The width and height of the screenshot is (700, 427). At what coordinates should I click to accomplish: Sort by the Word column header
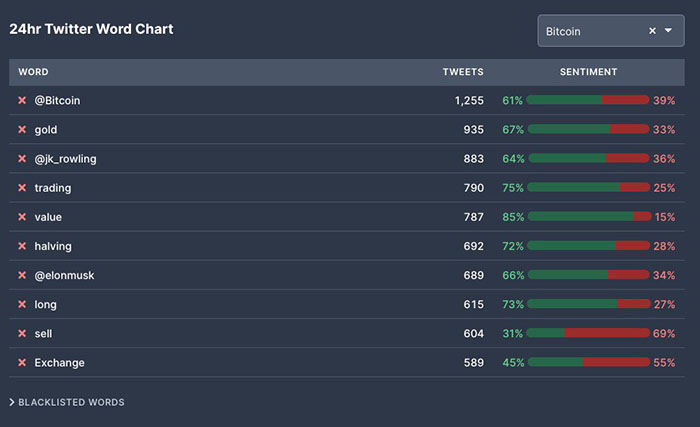[x=33, y=72]
